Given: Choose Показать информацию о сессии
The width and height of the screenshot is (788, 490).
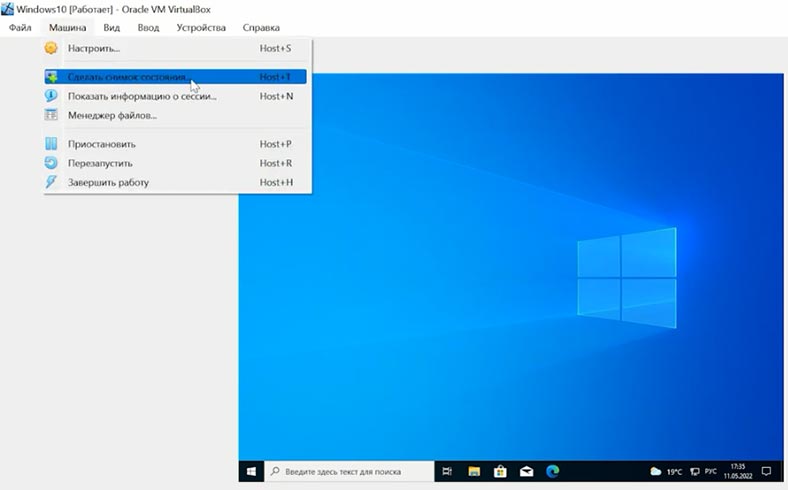Looking at the screenshot, I should coord(175,96).
